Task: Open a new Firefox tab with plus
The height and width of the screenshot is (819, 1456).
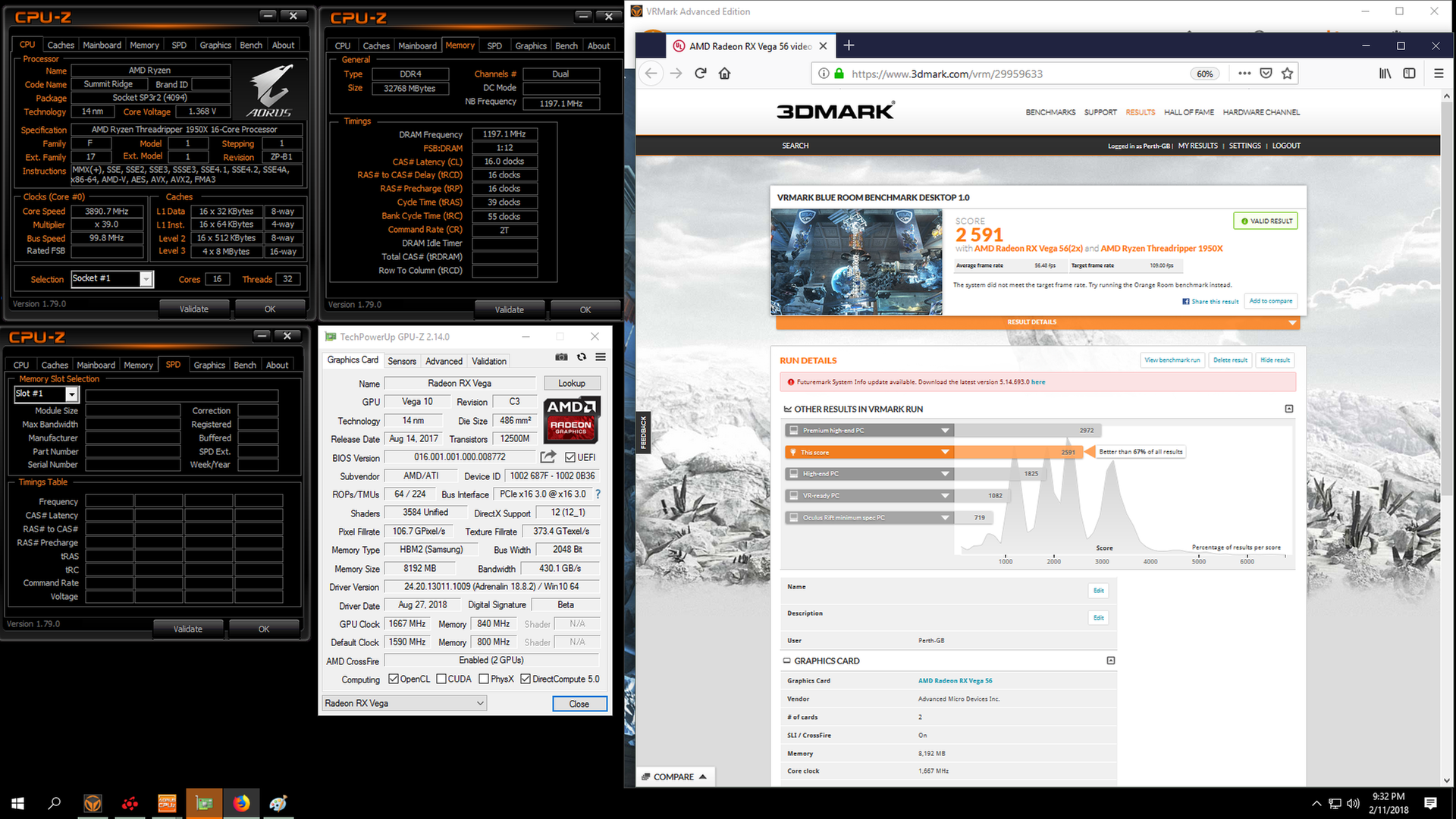Action: point(849,45)
